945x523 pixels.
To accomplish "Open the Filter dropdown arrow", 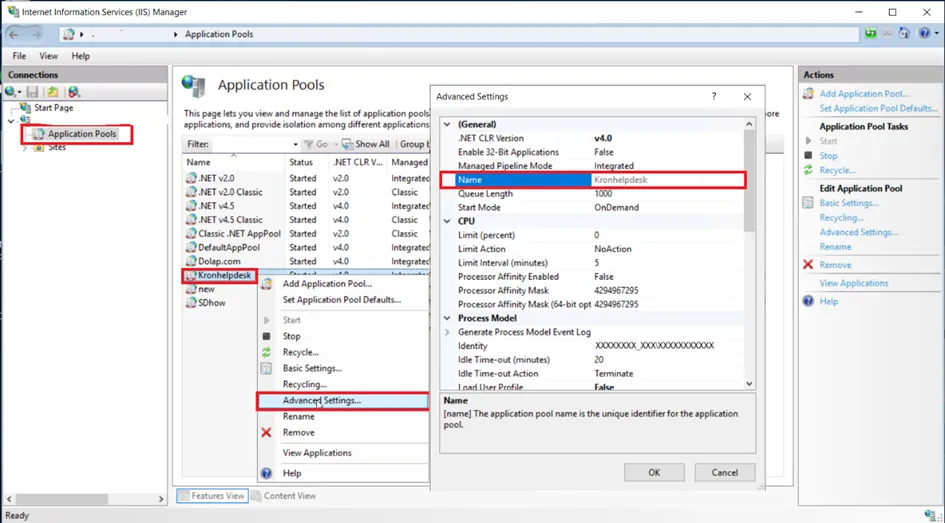I will (x=295, y=145).
